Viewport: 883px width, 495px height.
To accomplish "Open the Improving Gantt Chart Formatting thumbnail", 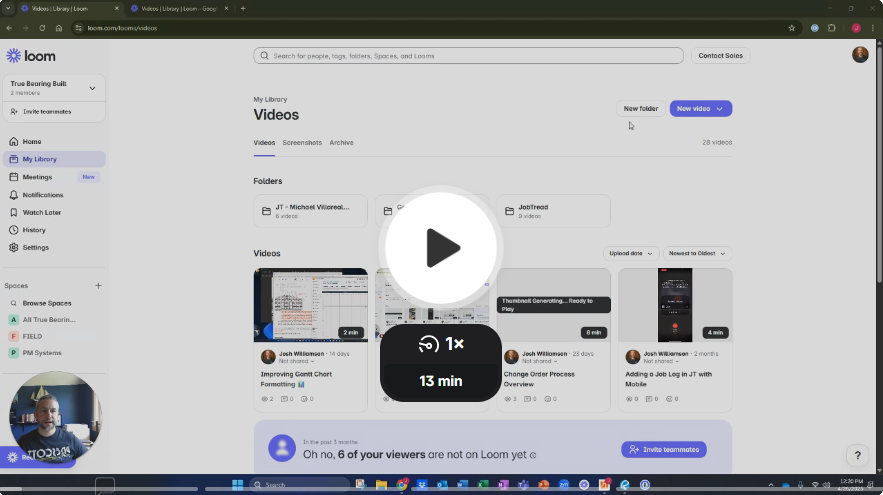I will [x=310, y=305].
